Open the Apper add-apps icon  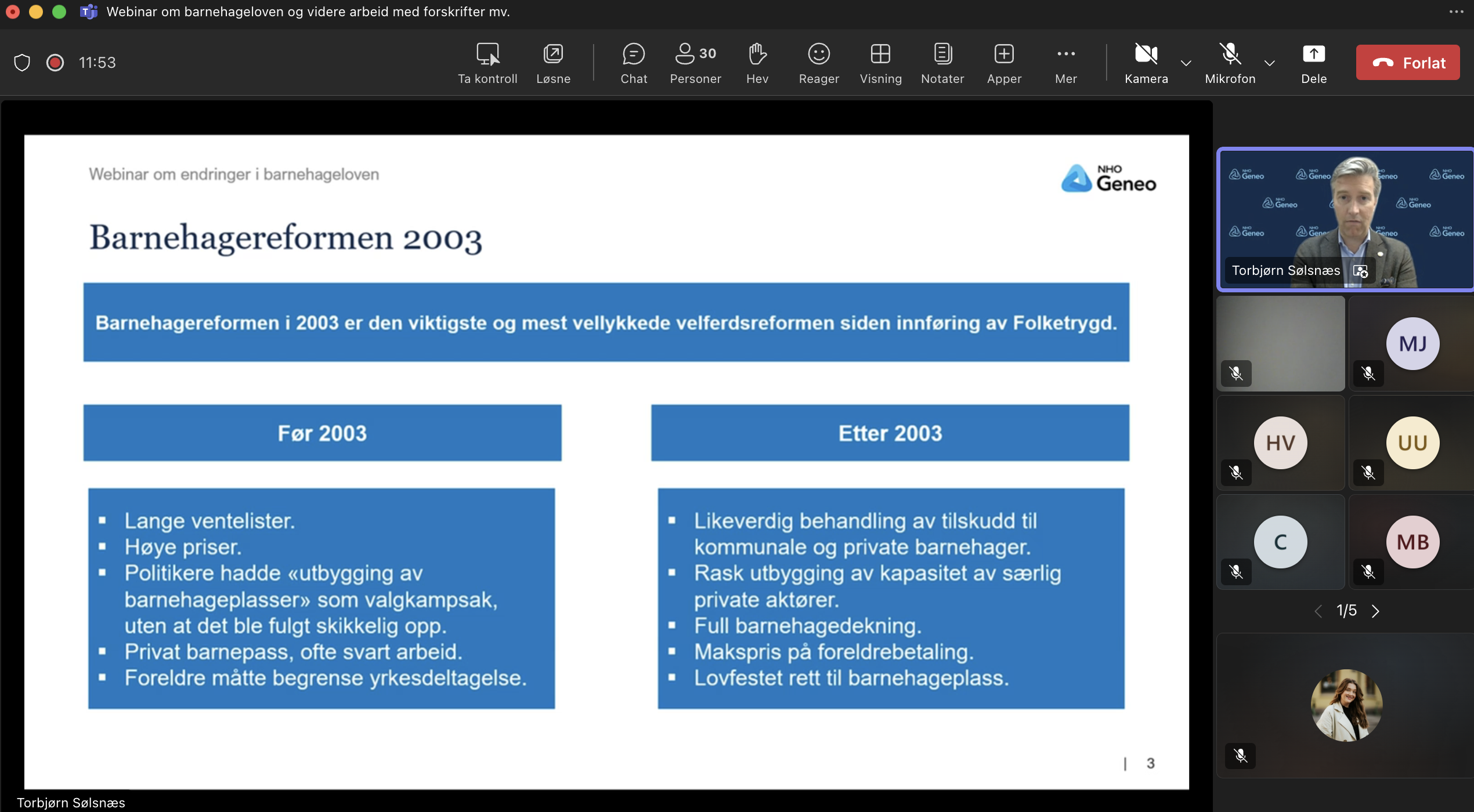(x=1003, y=63)
